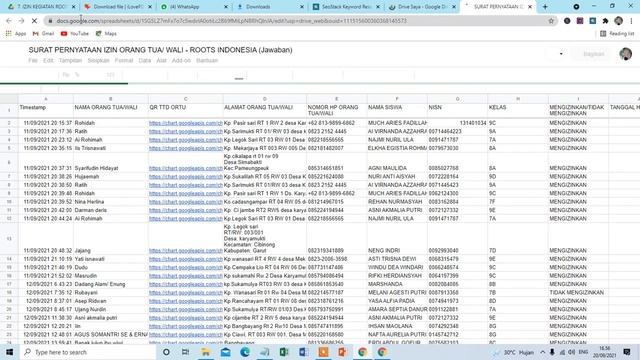The height and width of the screenshot is (360, 640).
Task: Select the NAMA SISWA header cell
Action: coord(397,110)
